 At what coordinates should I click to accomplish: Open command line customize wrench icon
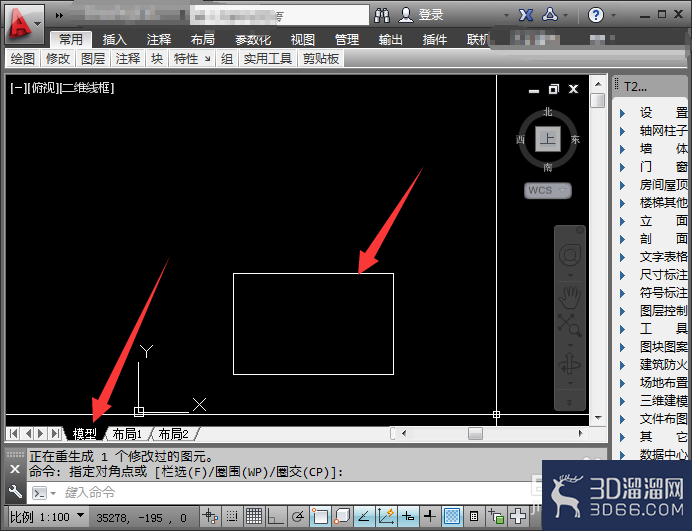click(15, 491)
